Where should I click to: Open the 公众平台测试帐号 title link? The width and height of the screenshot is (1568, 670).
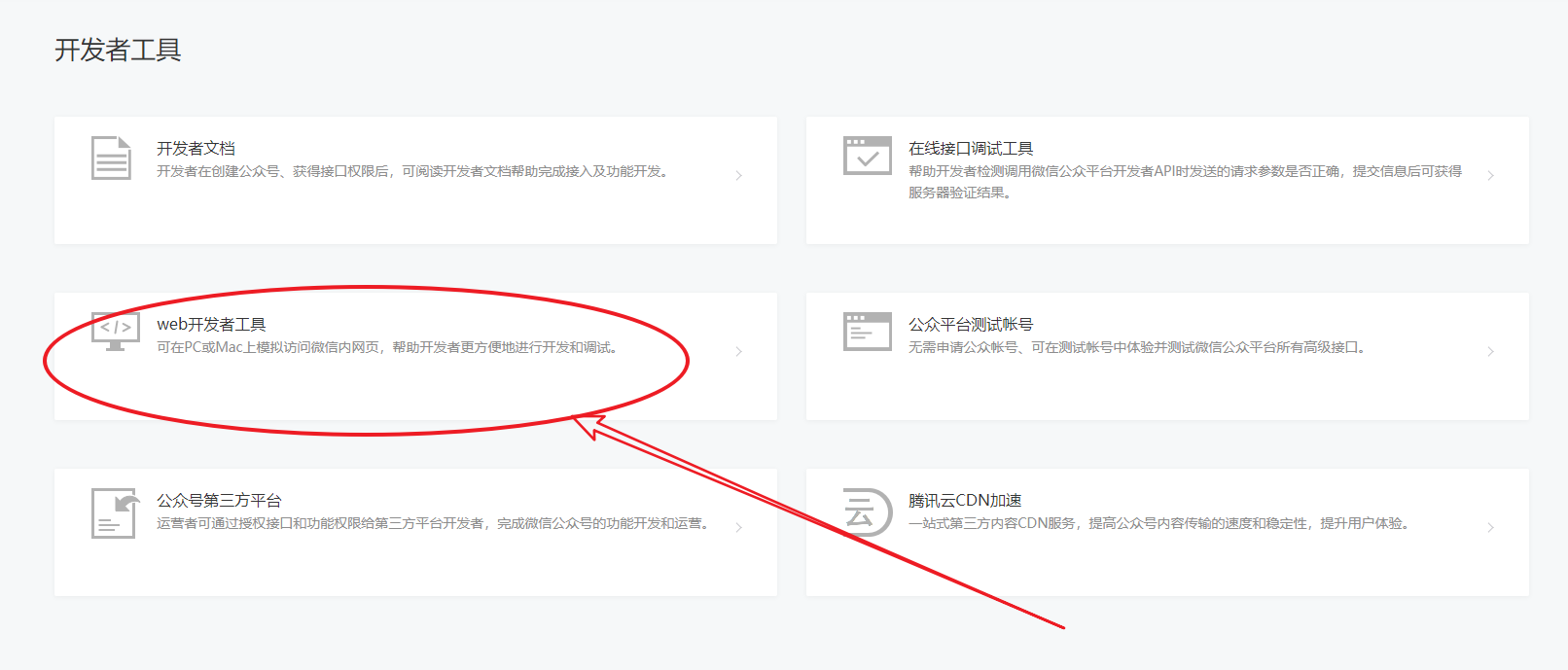[x=971, y=324]
